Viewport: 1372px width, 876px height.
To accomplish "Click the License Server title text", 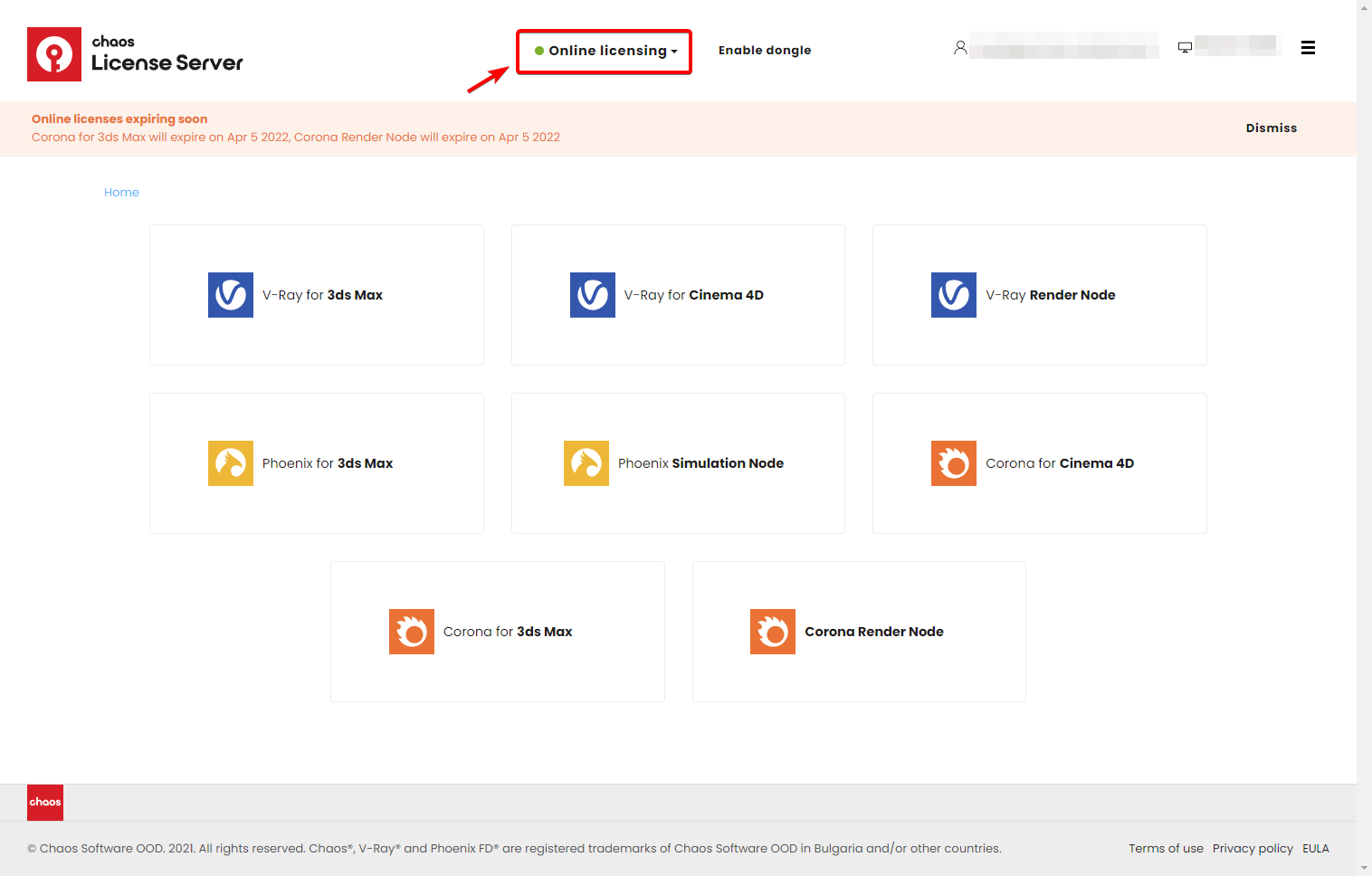I will pyautogui.click(x=167, y=62).
